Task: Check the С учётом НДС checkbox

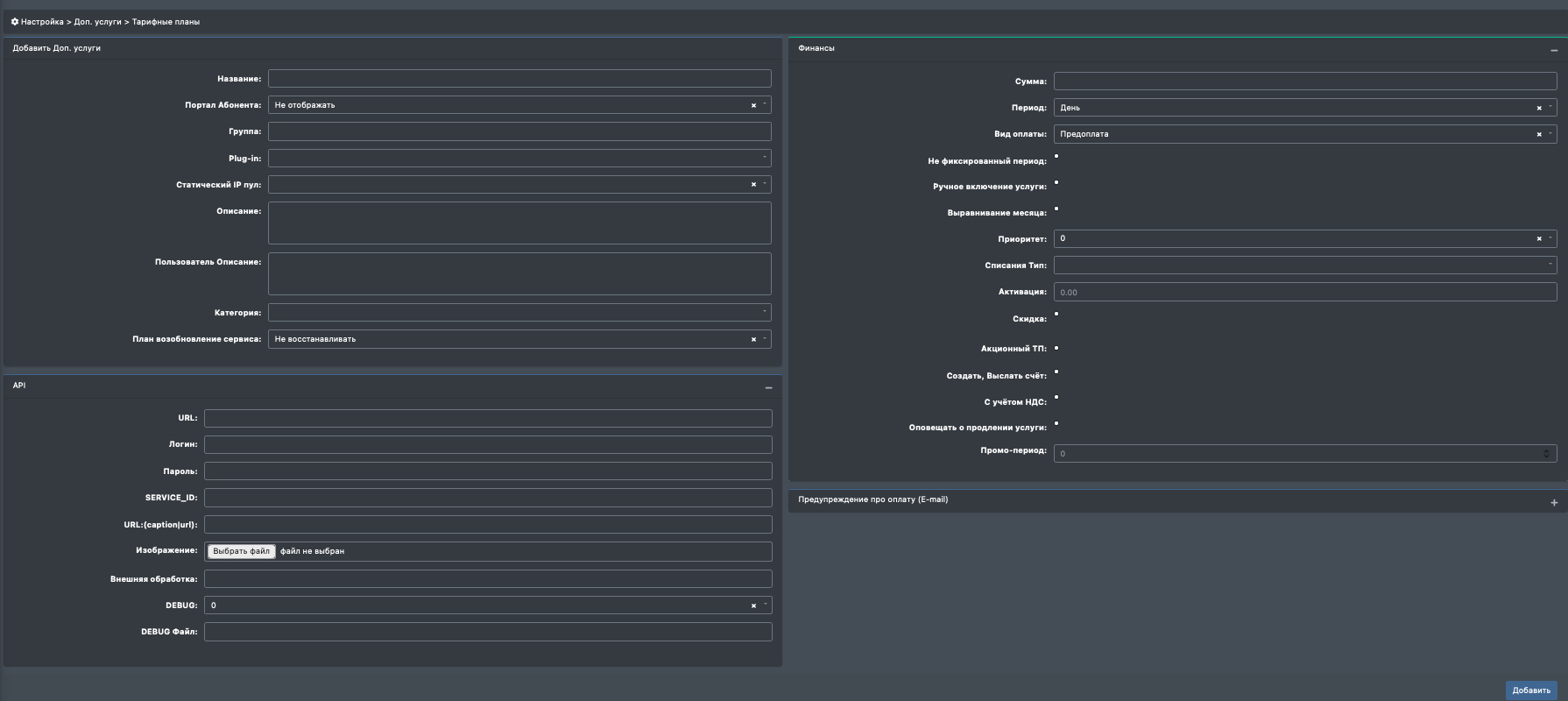Action: coord(1056,398)
